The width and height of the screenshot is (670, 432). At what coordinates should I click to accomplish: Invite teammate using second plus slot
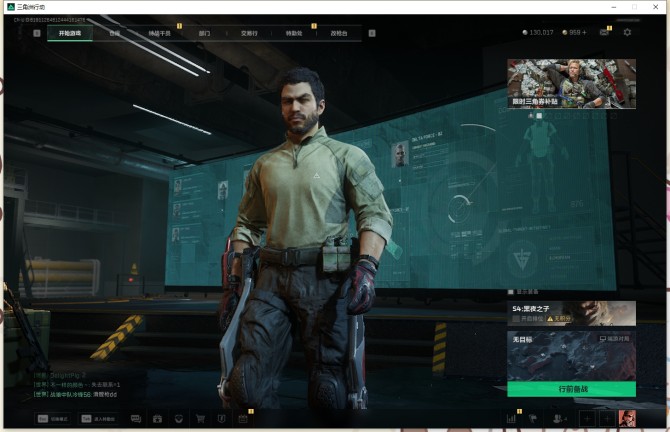click(607, 419)
